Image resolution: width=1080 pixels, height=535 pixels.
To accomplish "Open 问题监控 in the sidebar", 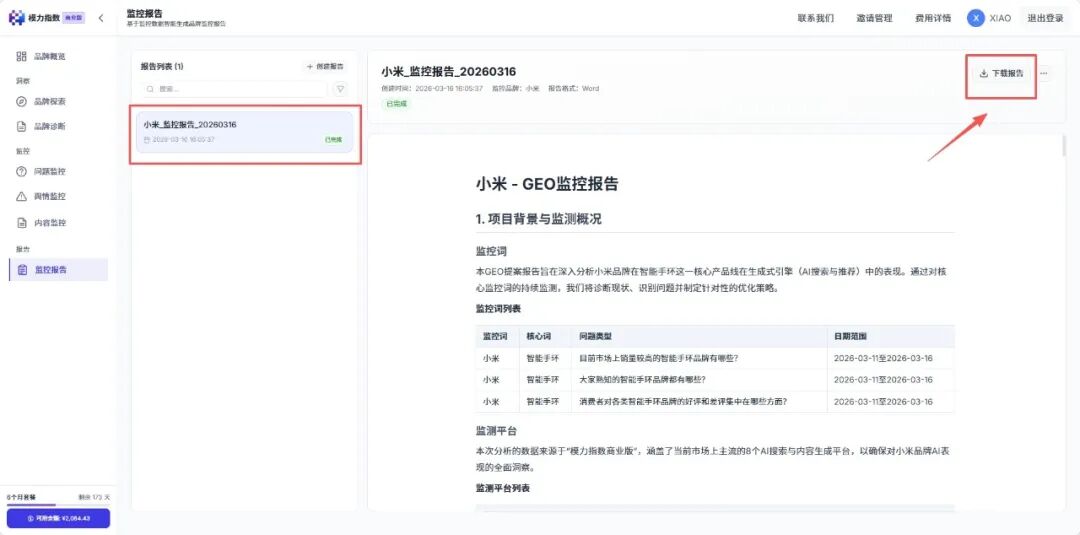I will click(x=50, y=171).
